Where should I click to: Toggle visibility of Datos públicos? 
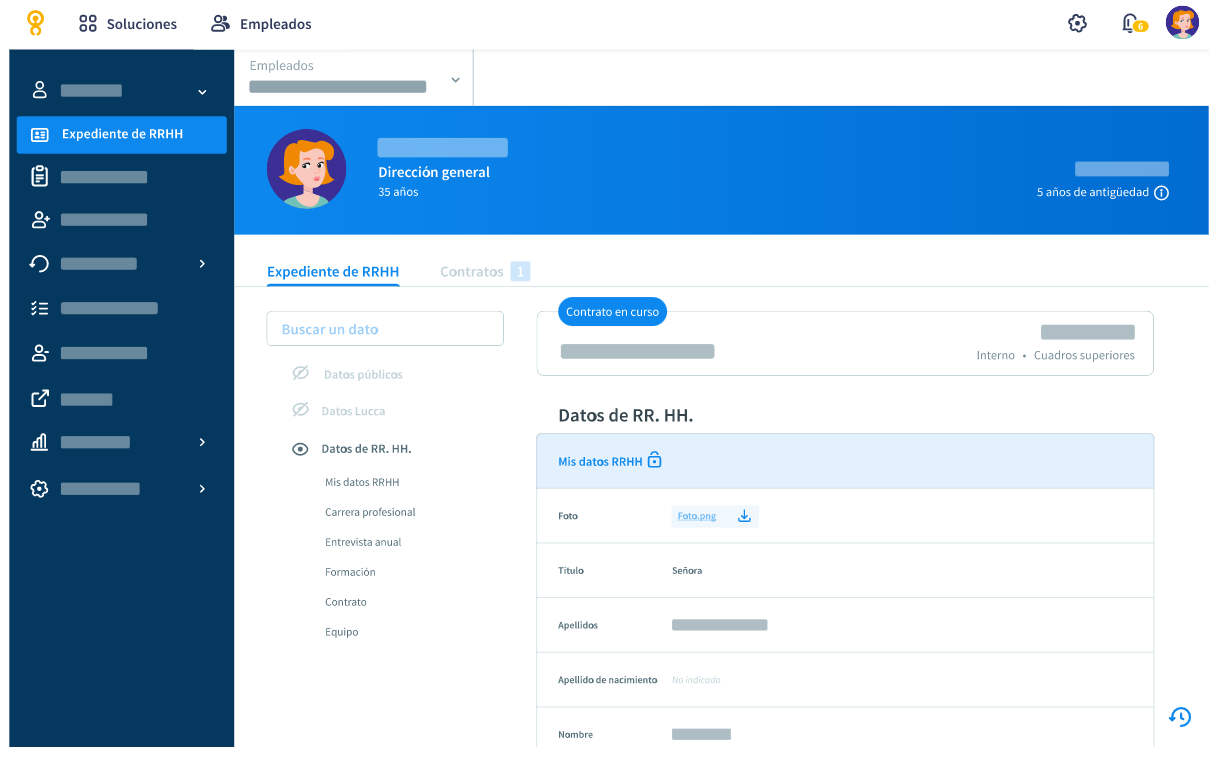(300, 374)
